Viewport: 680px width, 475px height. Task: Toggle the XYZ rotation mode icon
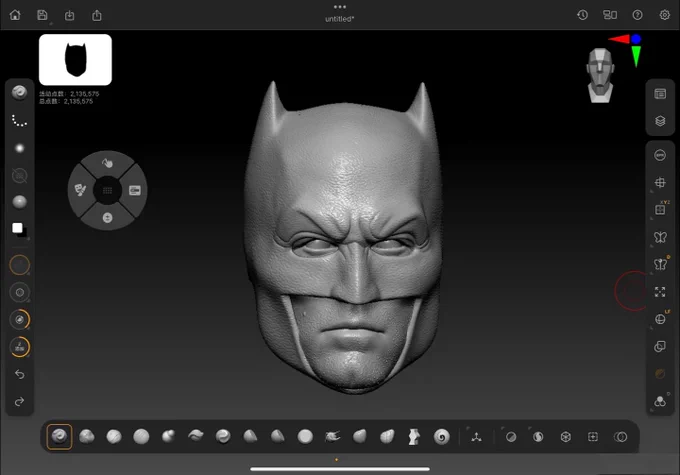click(660, 210)
